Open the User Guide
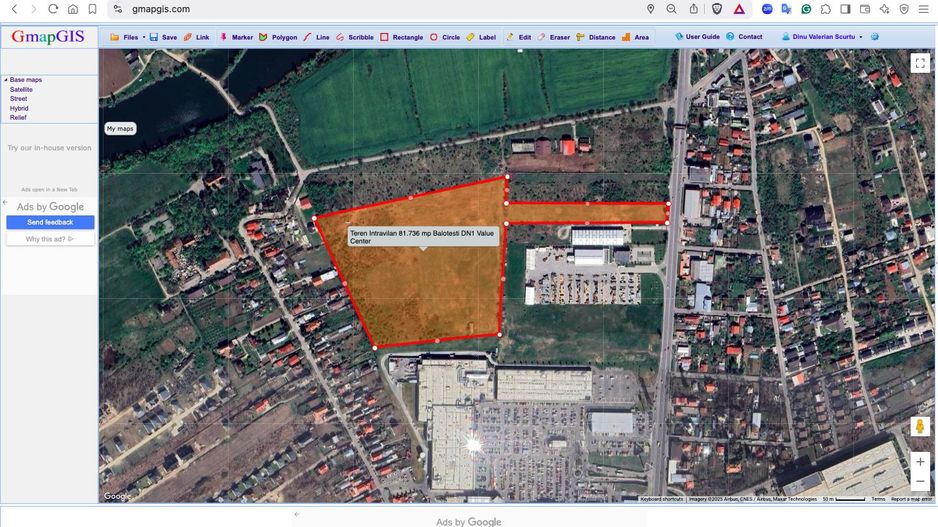938x527 pixels. (698, 36)
